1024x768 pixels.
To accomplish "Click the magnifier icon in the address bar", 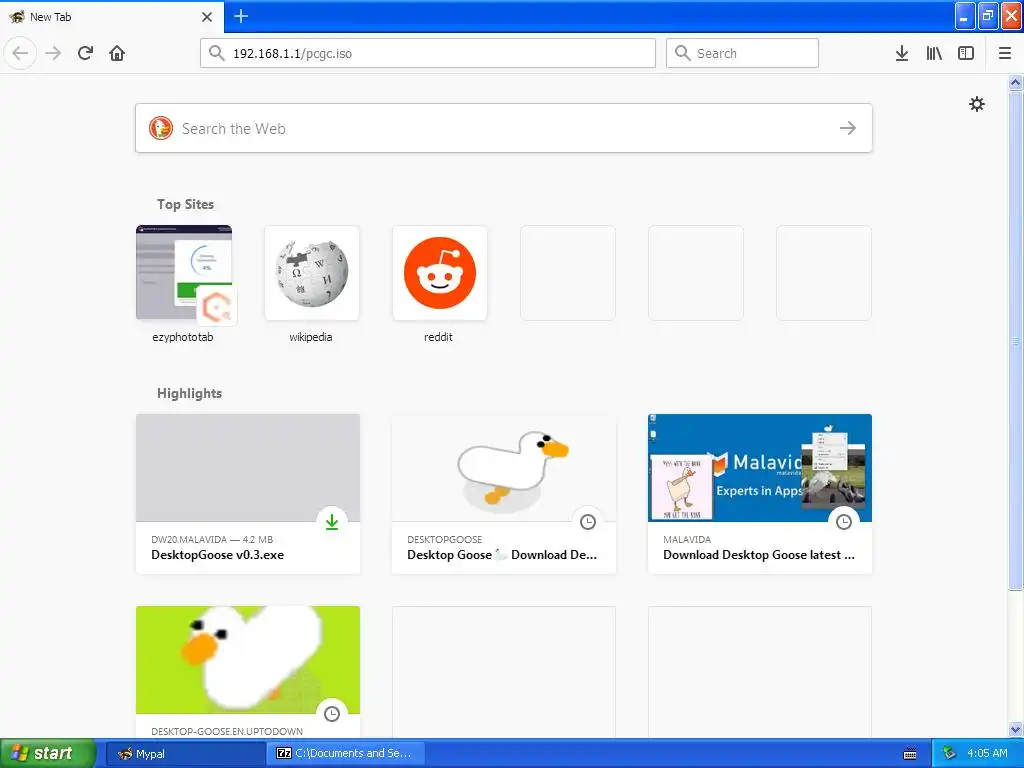I will [216, 53].
